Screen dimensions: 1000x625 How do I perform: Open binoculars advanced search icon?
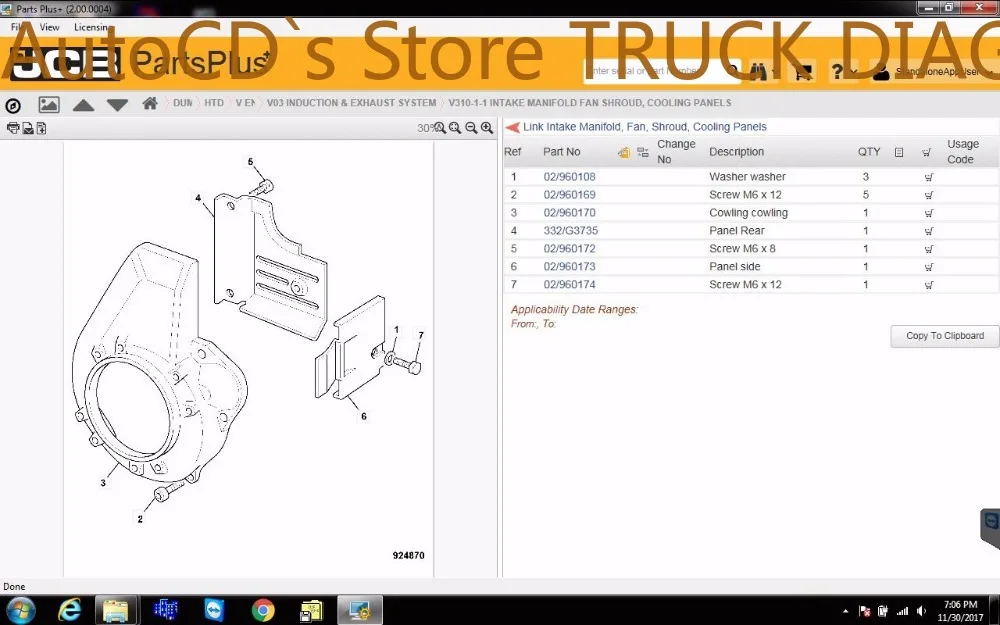(758, 71)
